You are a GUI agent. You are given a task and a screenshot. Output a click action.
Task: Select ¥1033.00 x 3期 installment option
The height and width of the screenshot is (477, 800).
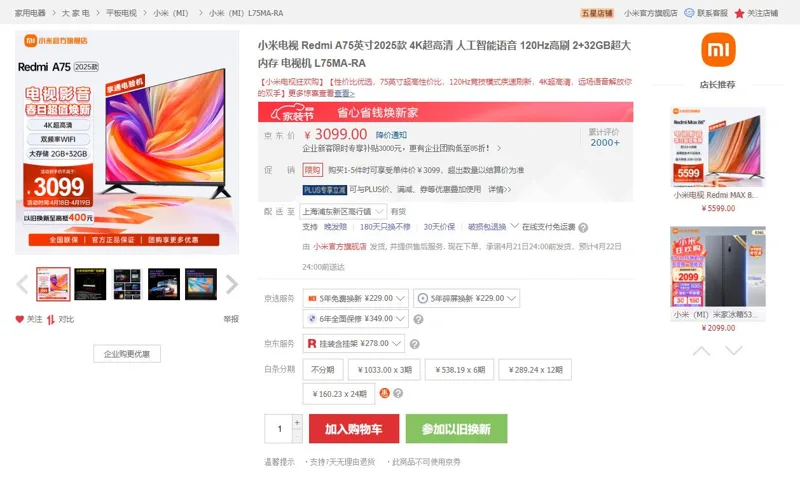(x=385, y=370)
